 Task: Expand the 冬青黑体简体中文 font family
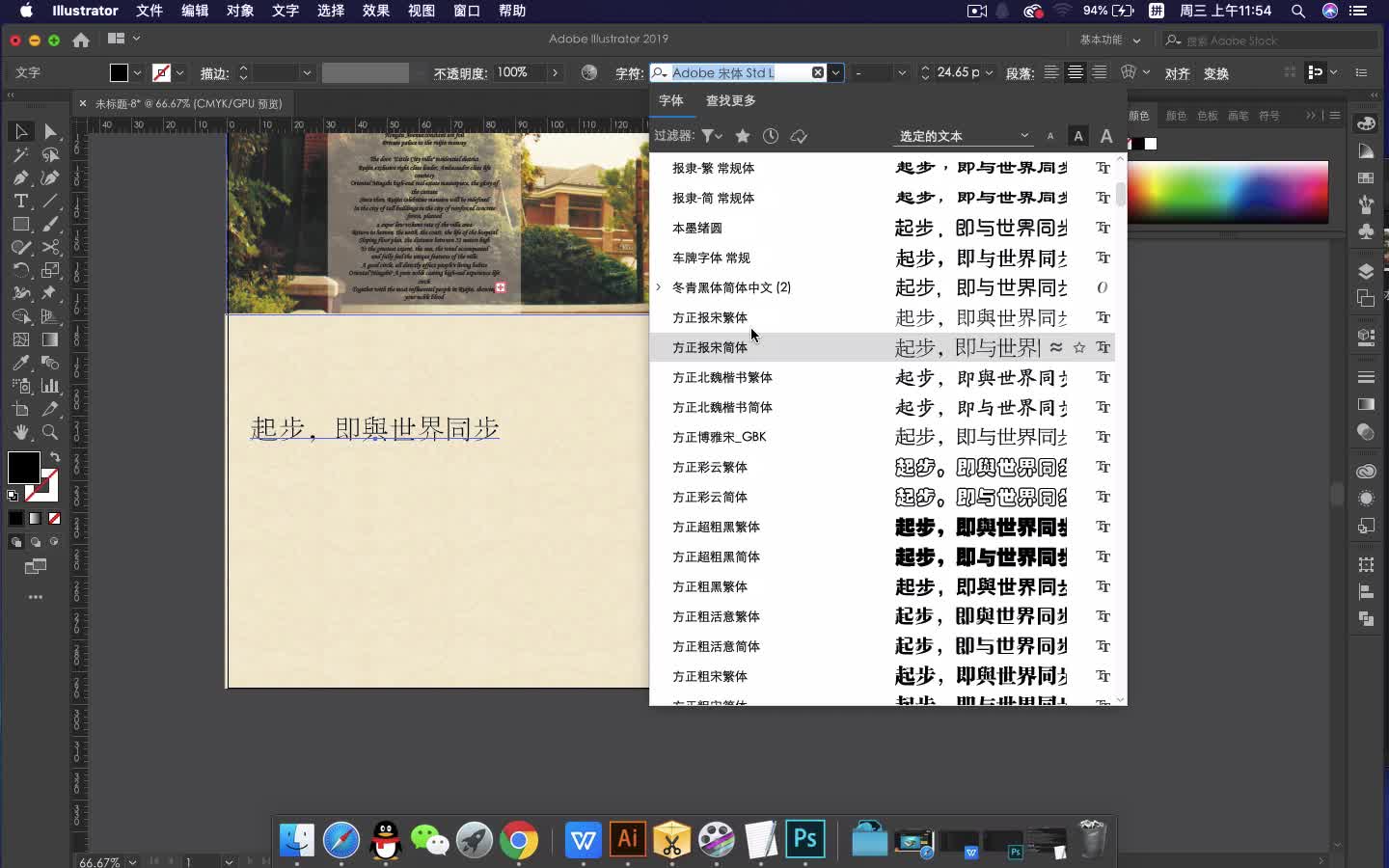point(657,287)
